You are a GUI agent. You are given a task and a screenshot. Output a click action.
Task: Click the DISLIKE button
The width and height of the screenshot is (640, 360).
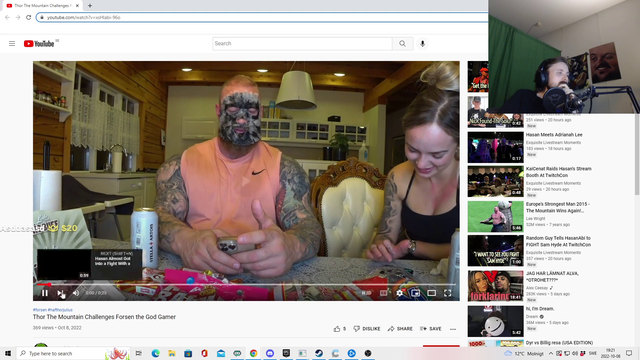tap(367, 329)
